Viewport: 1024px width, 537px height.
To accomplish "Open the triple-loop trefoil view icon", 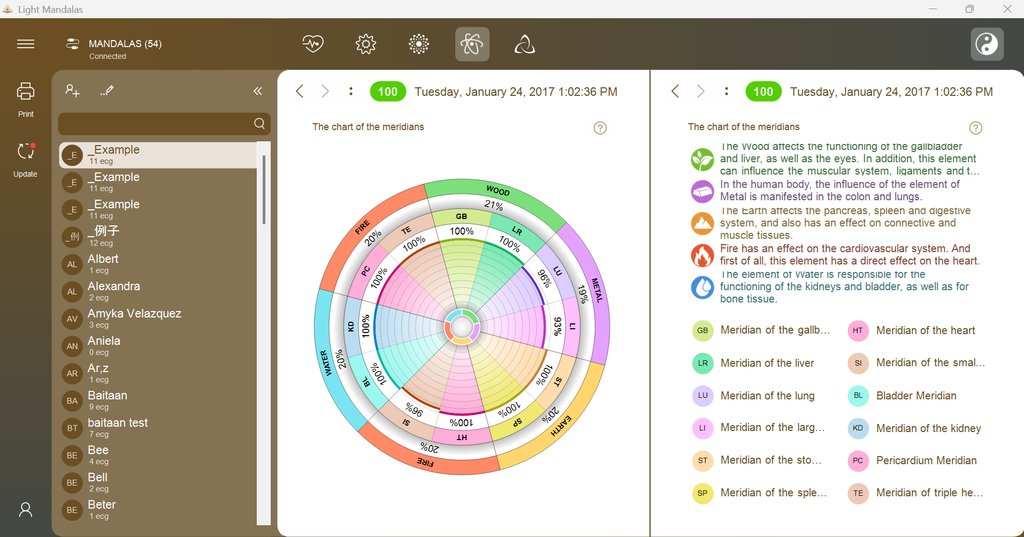I will point(524,44).
